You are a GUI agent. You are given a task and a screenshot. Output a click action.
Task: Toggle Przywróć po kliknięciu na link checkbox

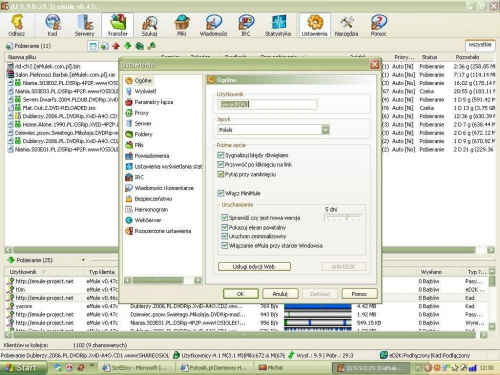[x=220, y=164]
